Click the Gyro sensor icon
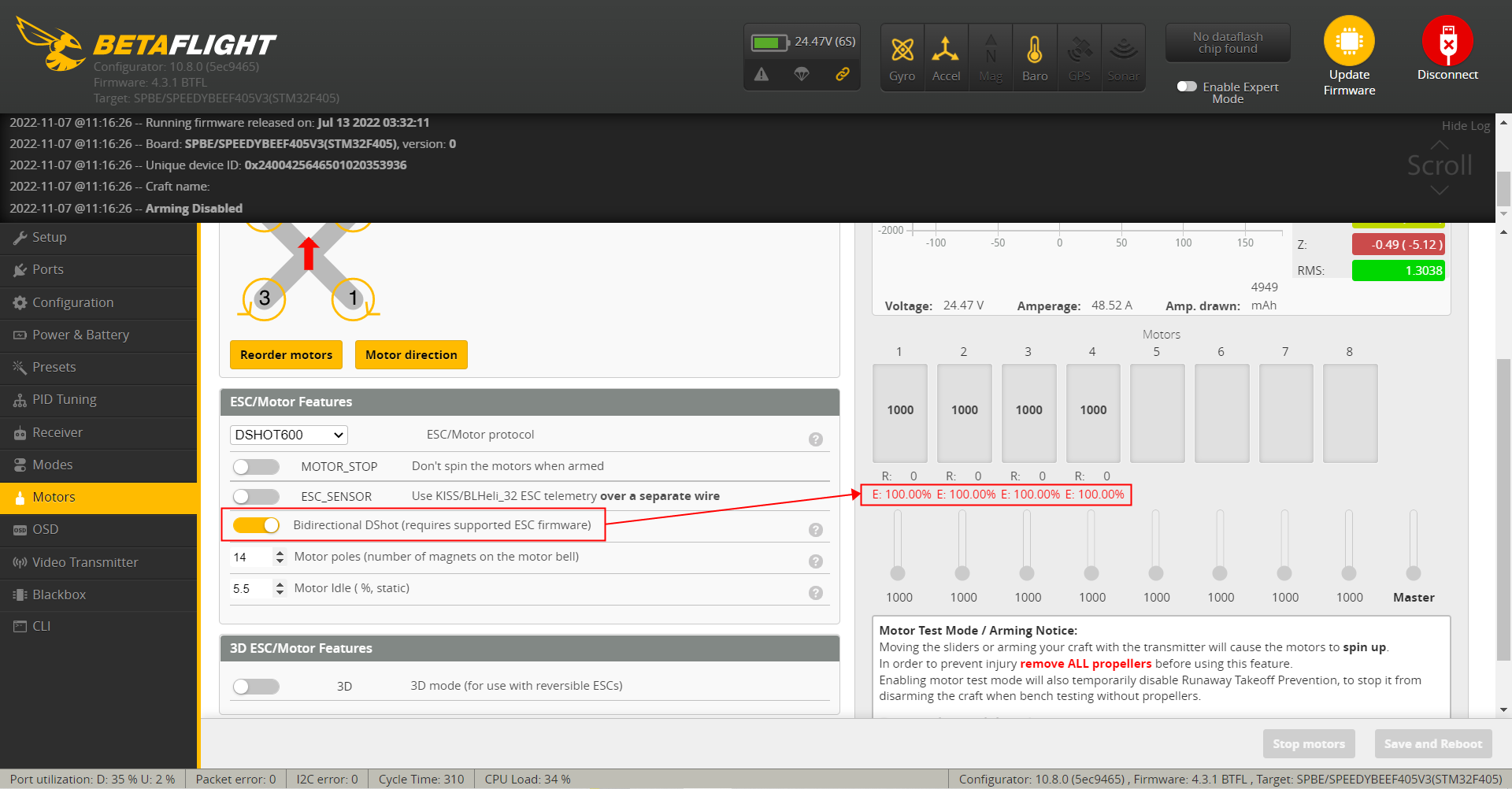1512x789 pixels. pyautogui.click(x=902, y=57)
